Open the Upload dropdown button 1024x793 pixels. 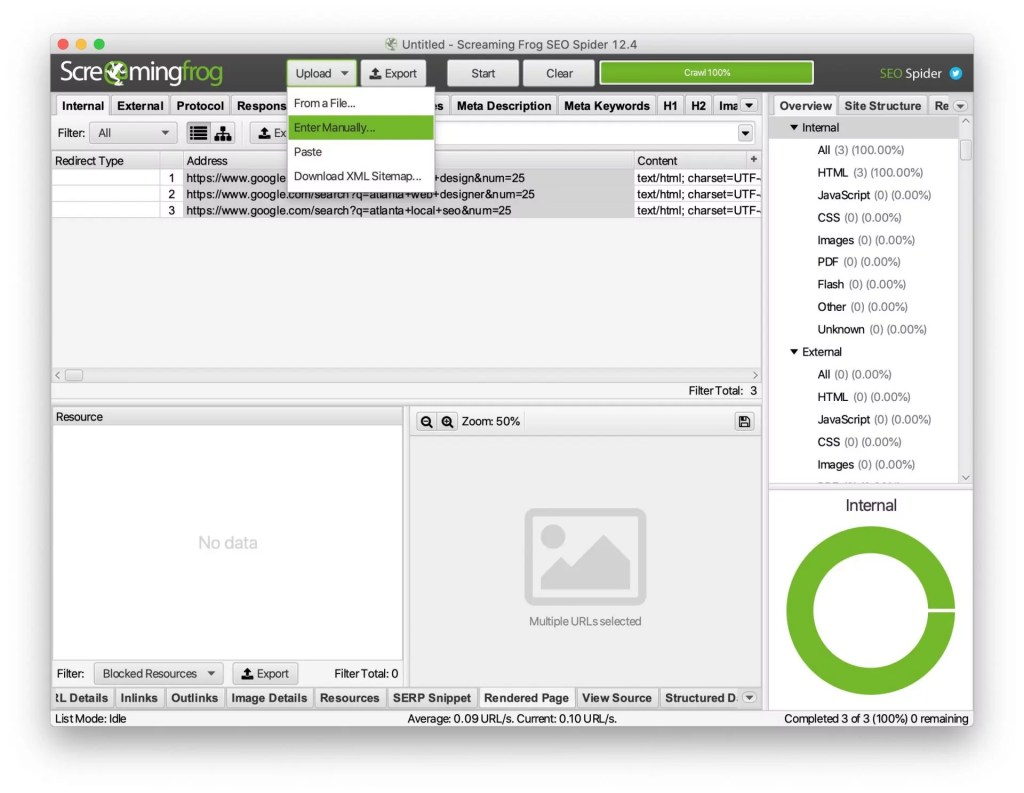pos(322,73)
